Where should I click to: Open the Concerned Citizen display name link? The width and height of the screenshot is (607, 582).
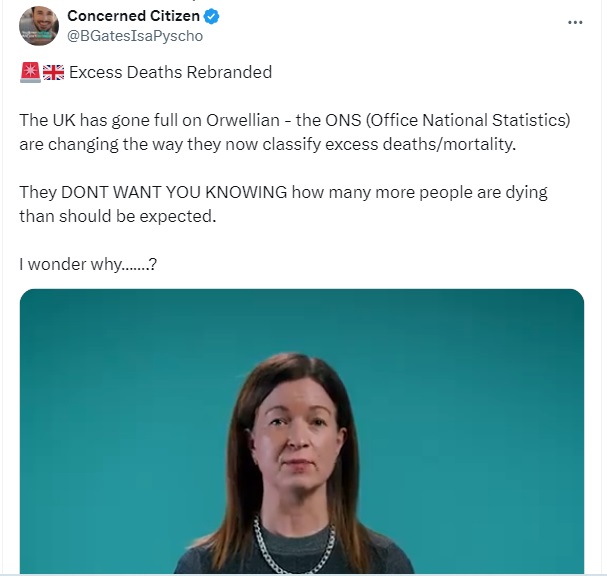(x=133, y=16)
